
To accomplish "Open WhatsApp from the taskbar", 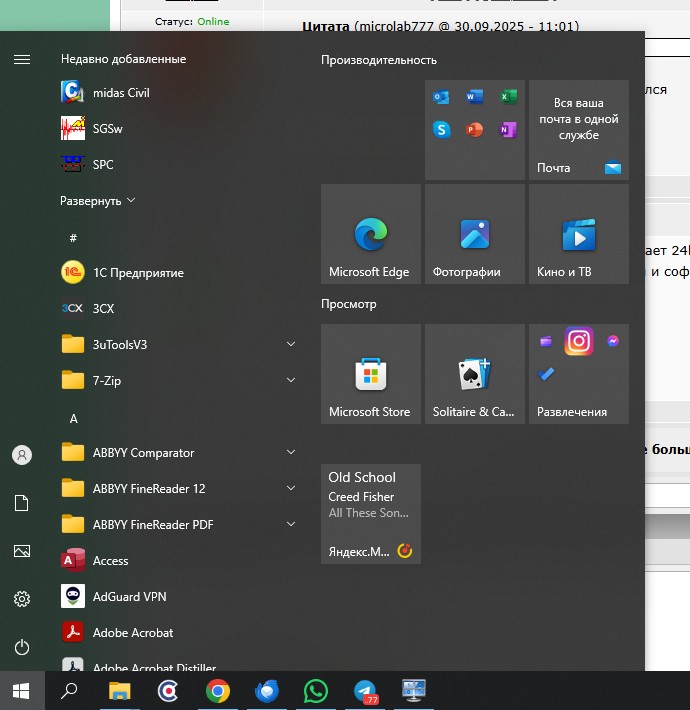I will coord(316,691).
